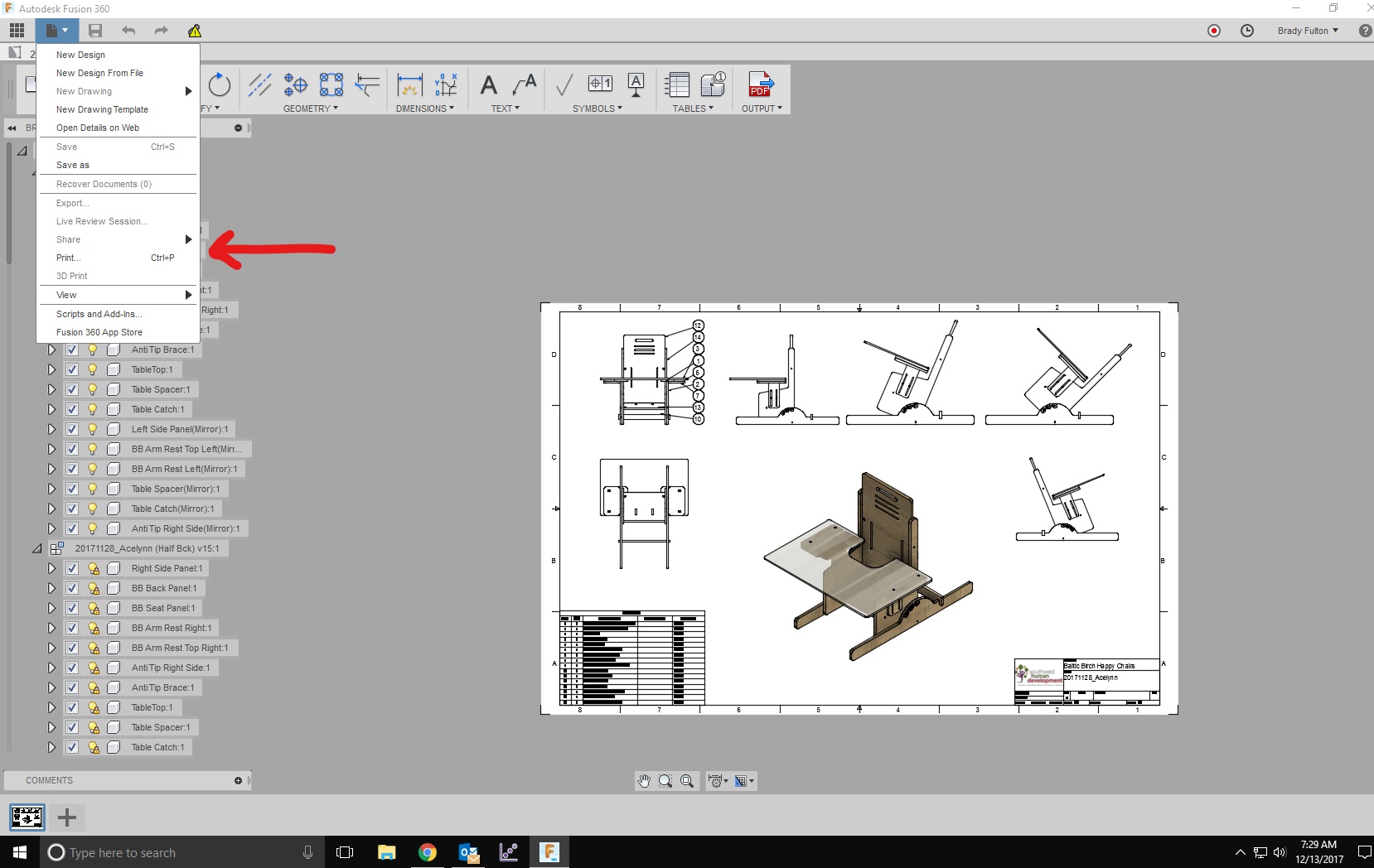Select New Drawing Template menu entry

[101, 109]
